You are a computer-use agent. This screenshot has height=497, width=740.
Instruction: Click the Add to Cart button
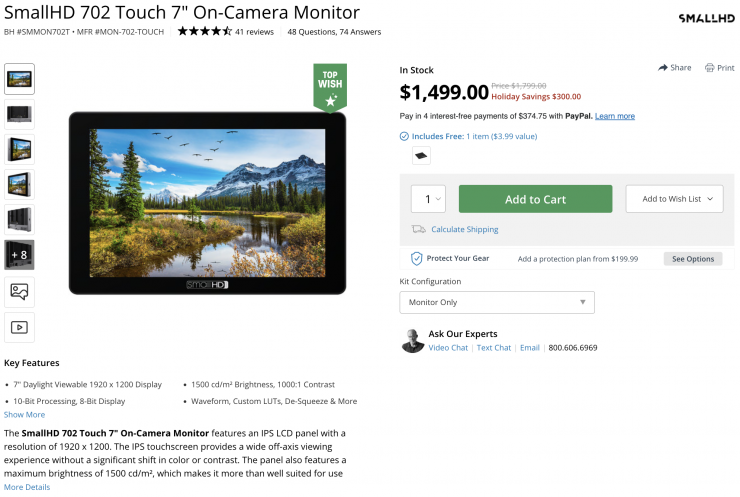coord(535,199)
